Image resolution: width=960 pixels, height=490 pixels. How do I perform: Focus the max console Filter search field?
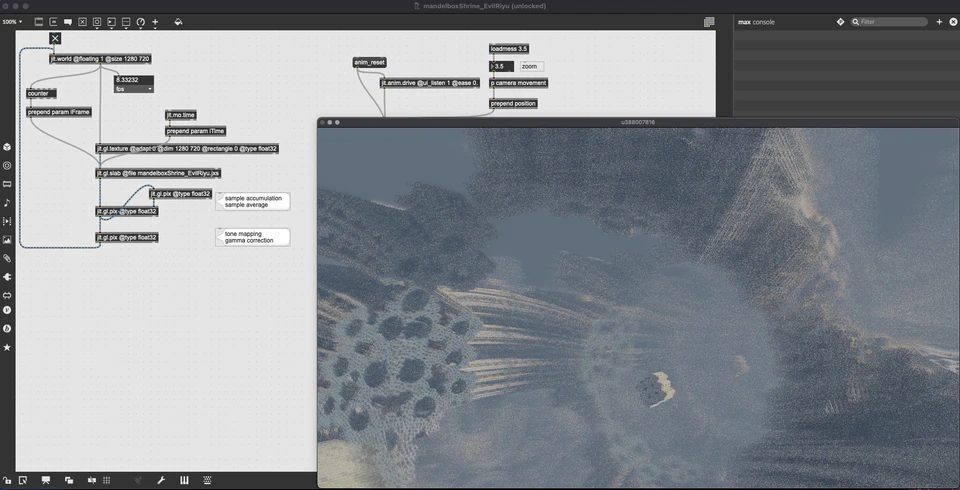889,22
